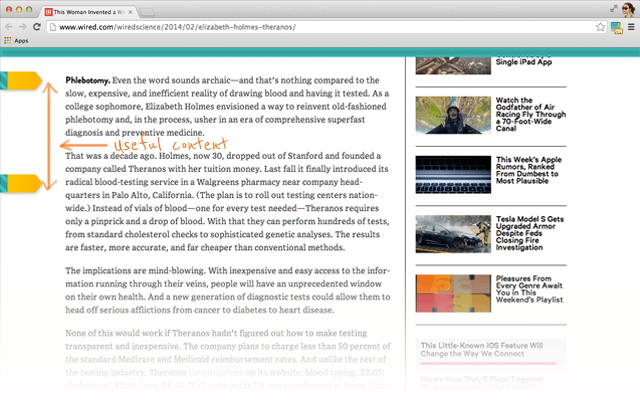Click the user avatar in the title bar
Image resolution: width=640 pixels, height=400 pixels.
click(x=628, y=9)
